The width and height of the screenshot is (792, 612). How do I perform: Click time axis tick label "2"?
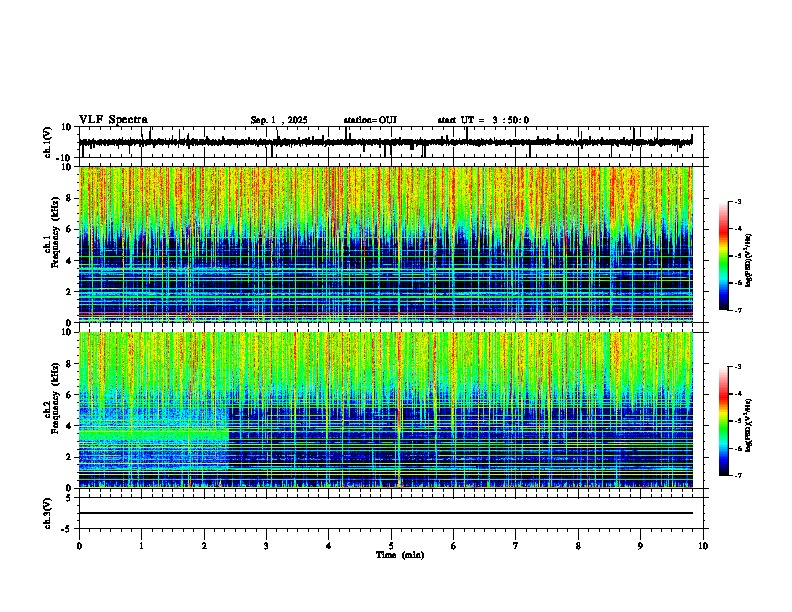point(204,546)
